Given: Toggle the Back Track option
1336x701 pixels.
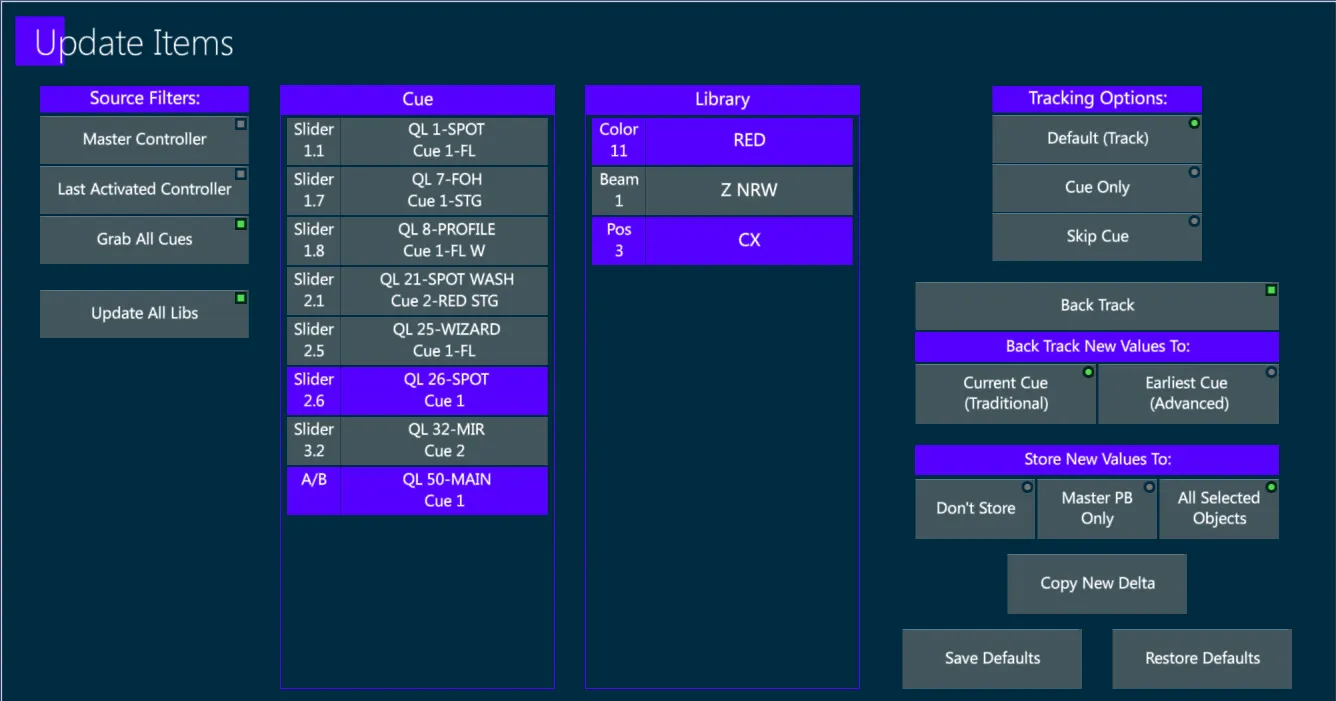Looking at the screenshot, I should point(1097,305).
